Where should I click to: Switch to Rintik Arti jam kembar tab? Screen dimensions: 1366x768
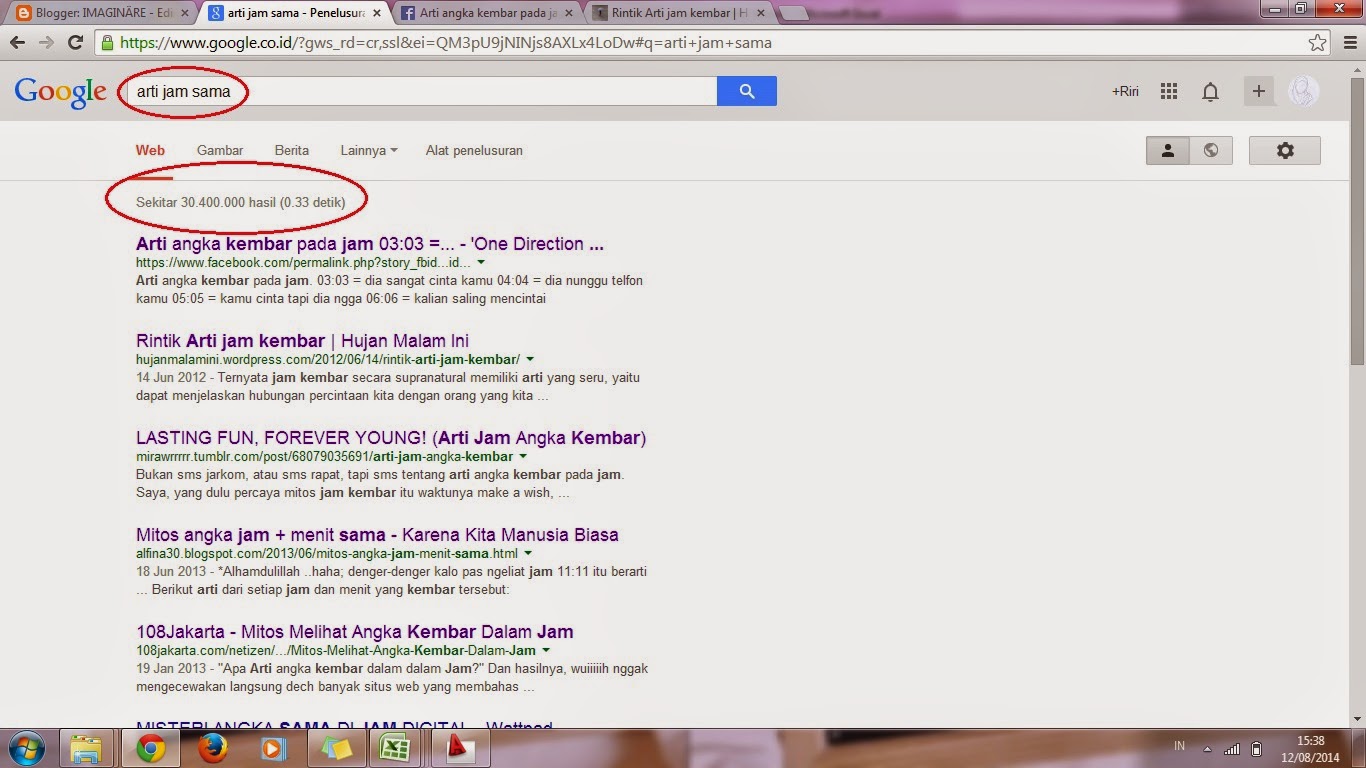680,13
